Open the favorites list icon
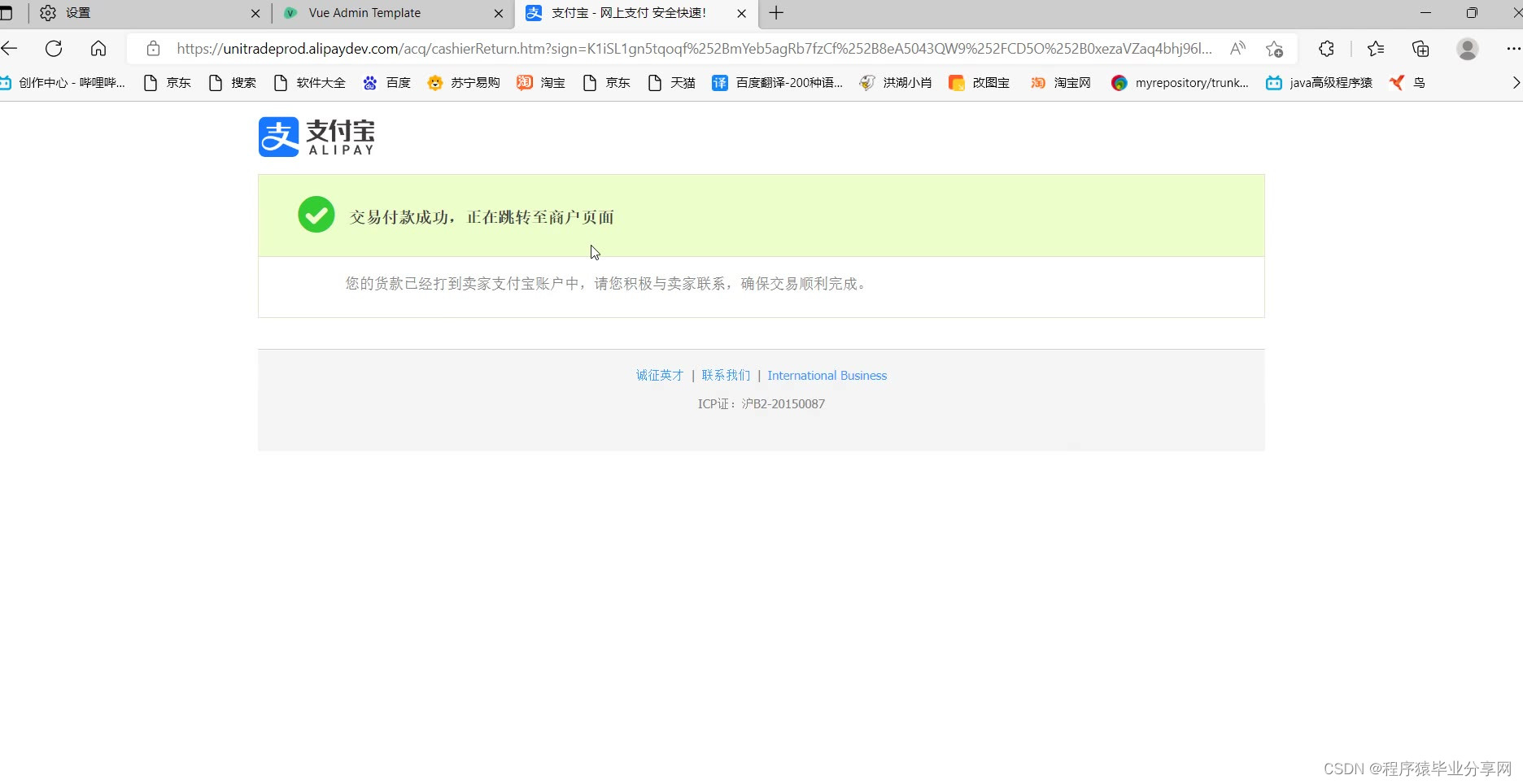This screenshot has height=784, width=1523. coord(1376,49)
